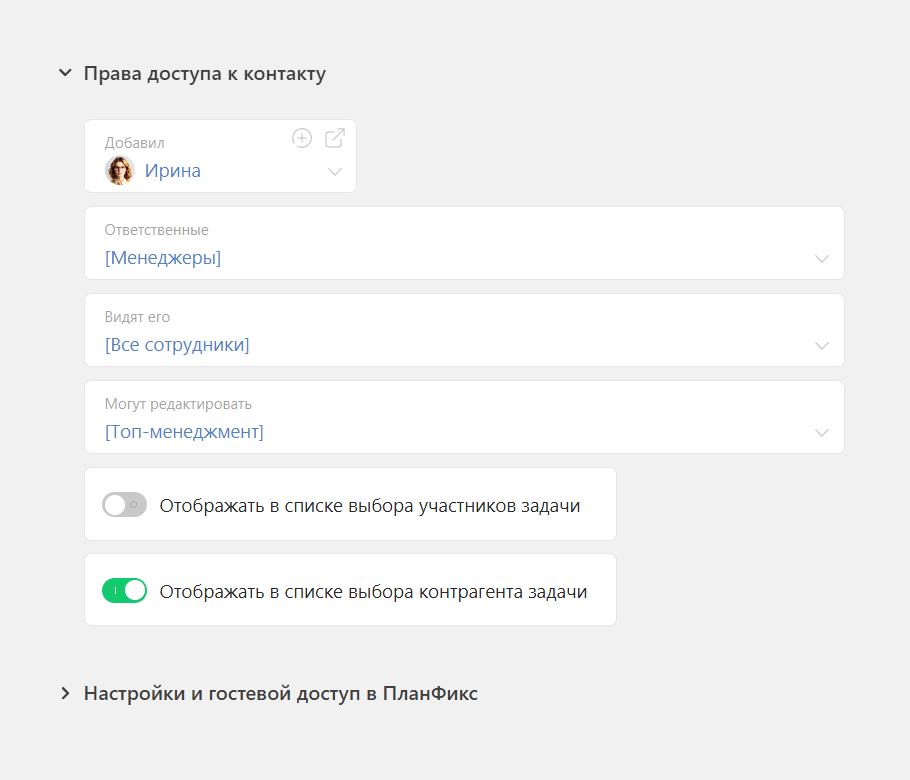This screenshot has height=780, width=910.
Task: Click the Добавил field label
Action: (134, 143)
